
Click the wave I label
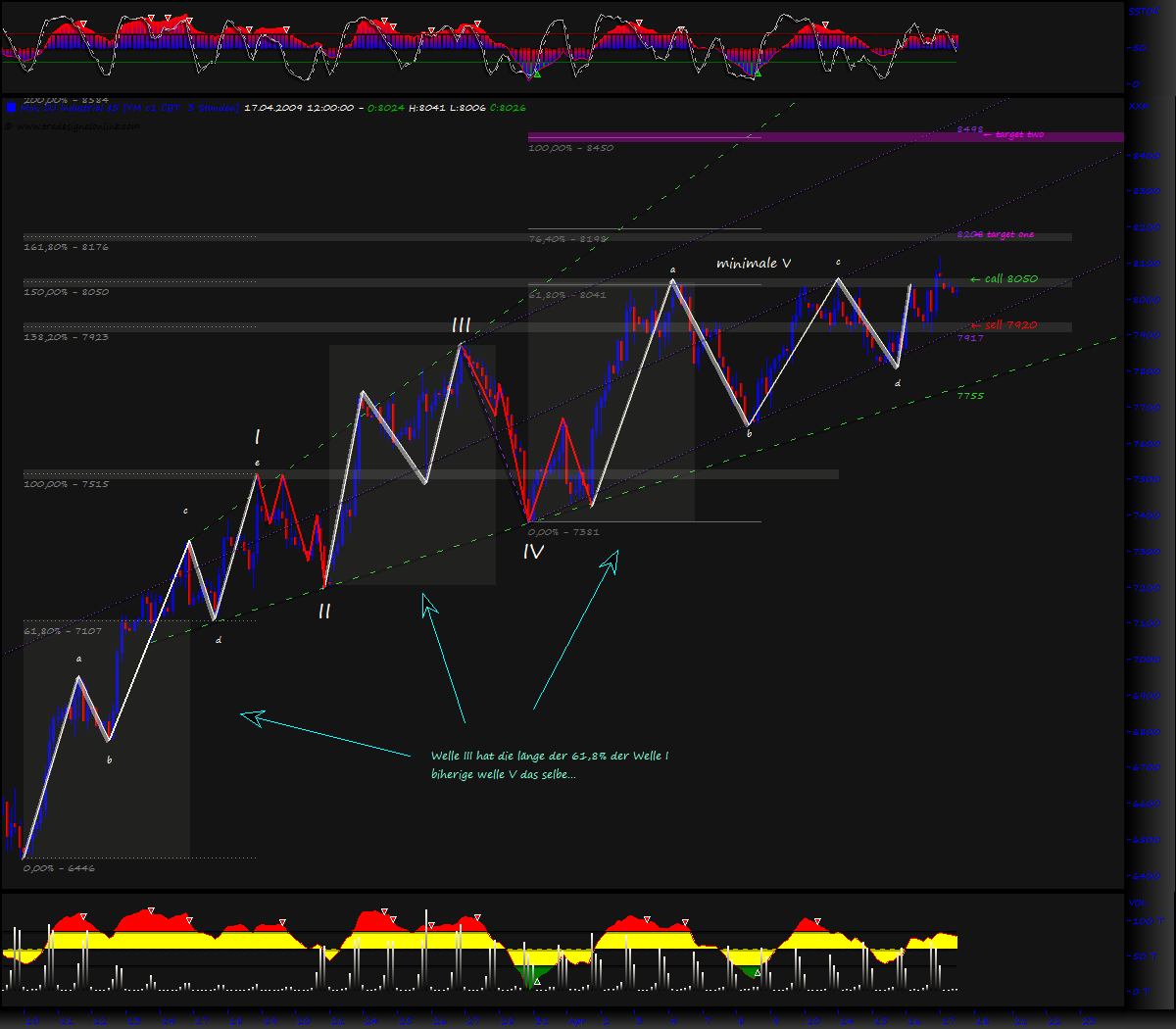tap(257, 437)
